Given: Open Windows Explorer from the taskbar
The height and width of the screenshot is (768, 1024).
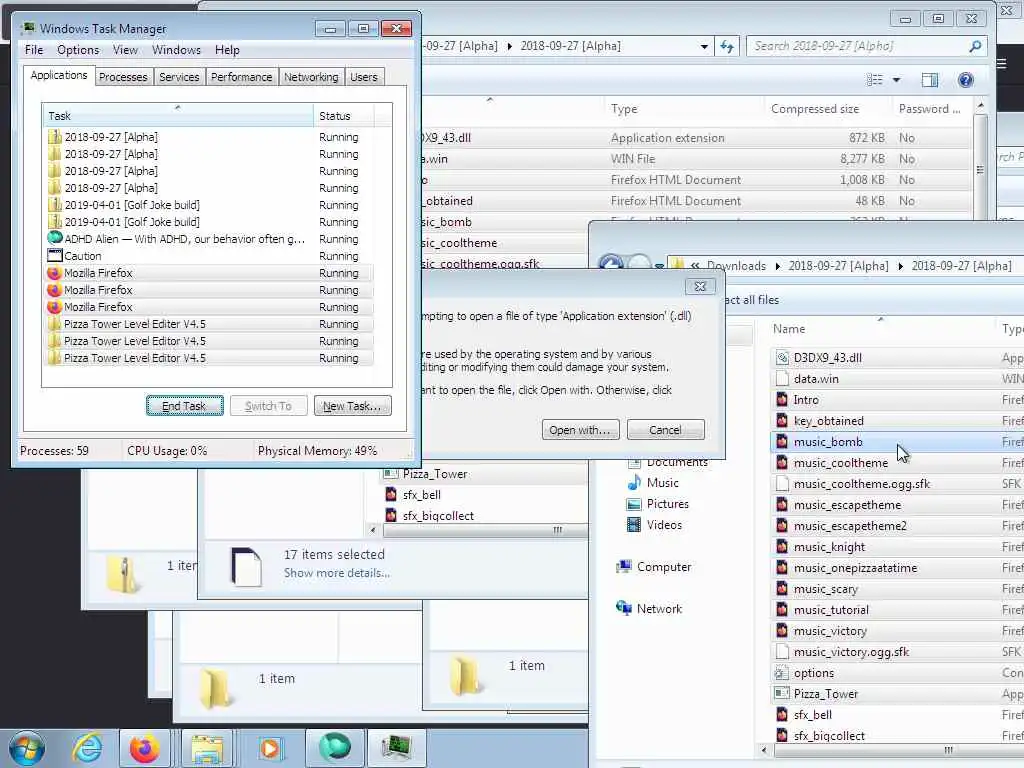Looking at the screenshot, I should tap(207, 748).
